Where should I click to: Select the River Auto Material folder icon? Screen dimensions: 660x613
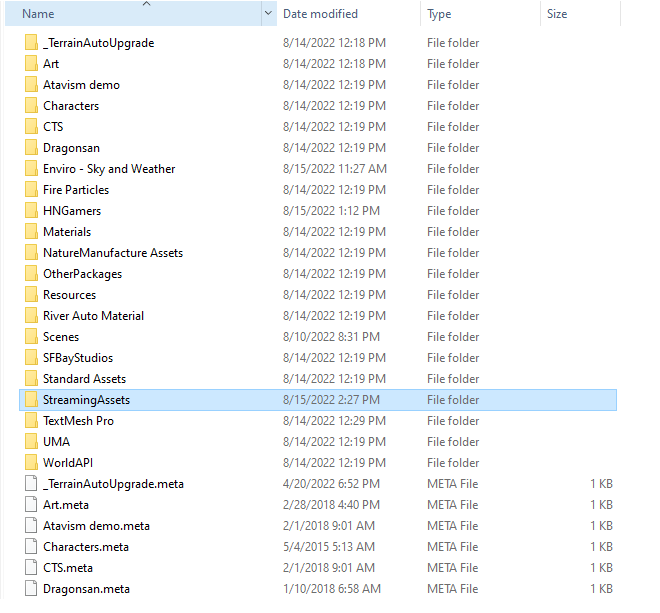pyautogui.click(x=31, y=316)
